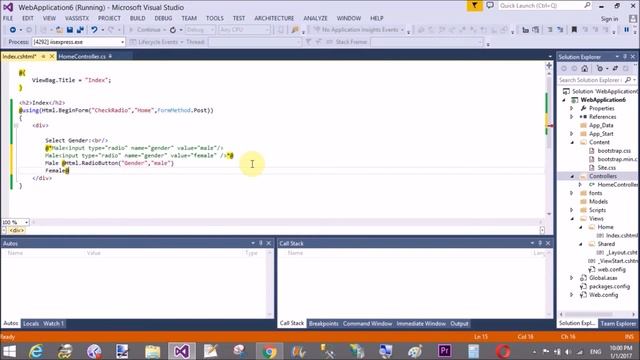Click the Output tab
This screenshot has height=360, width=640.
point(459,324)
